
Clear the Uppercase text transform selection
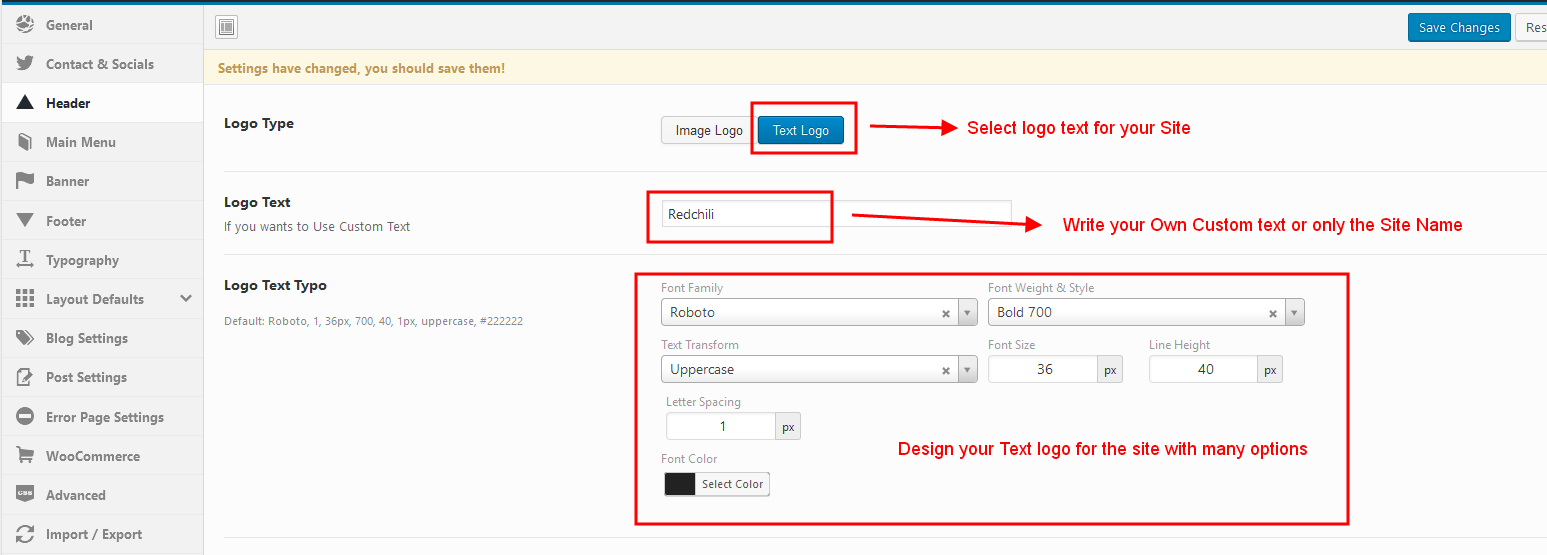pos(945,370)
